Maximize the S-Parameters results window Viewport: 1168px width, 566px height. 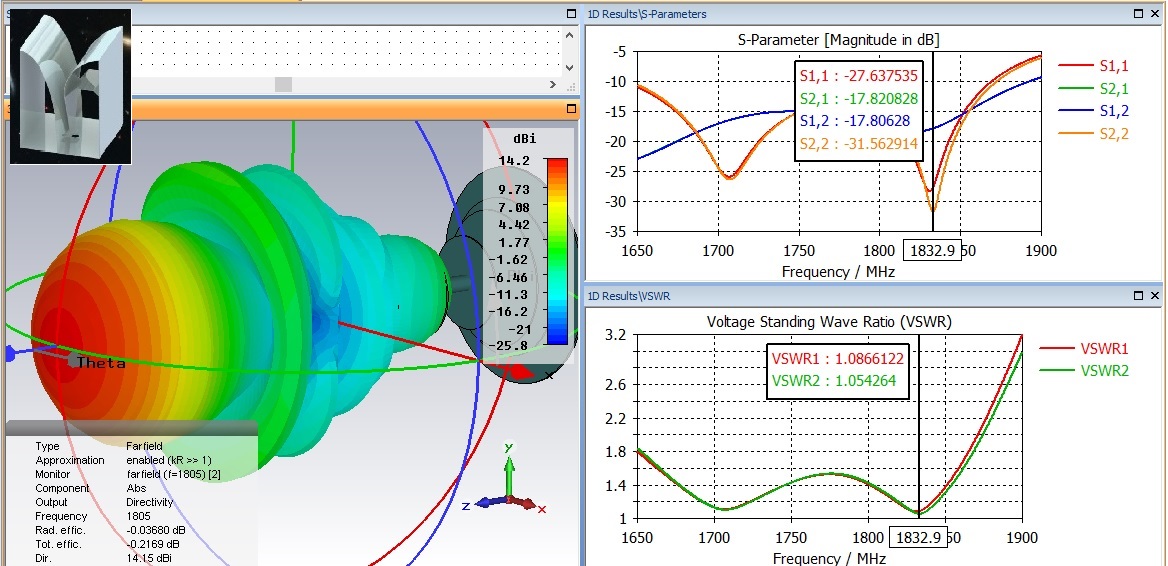(x=1139, y=14)
